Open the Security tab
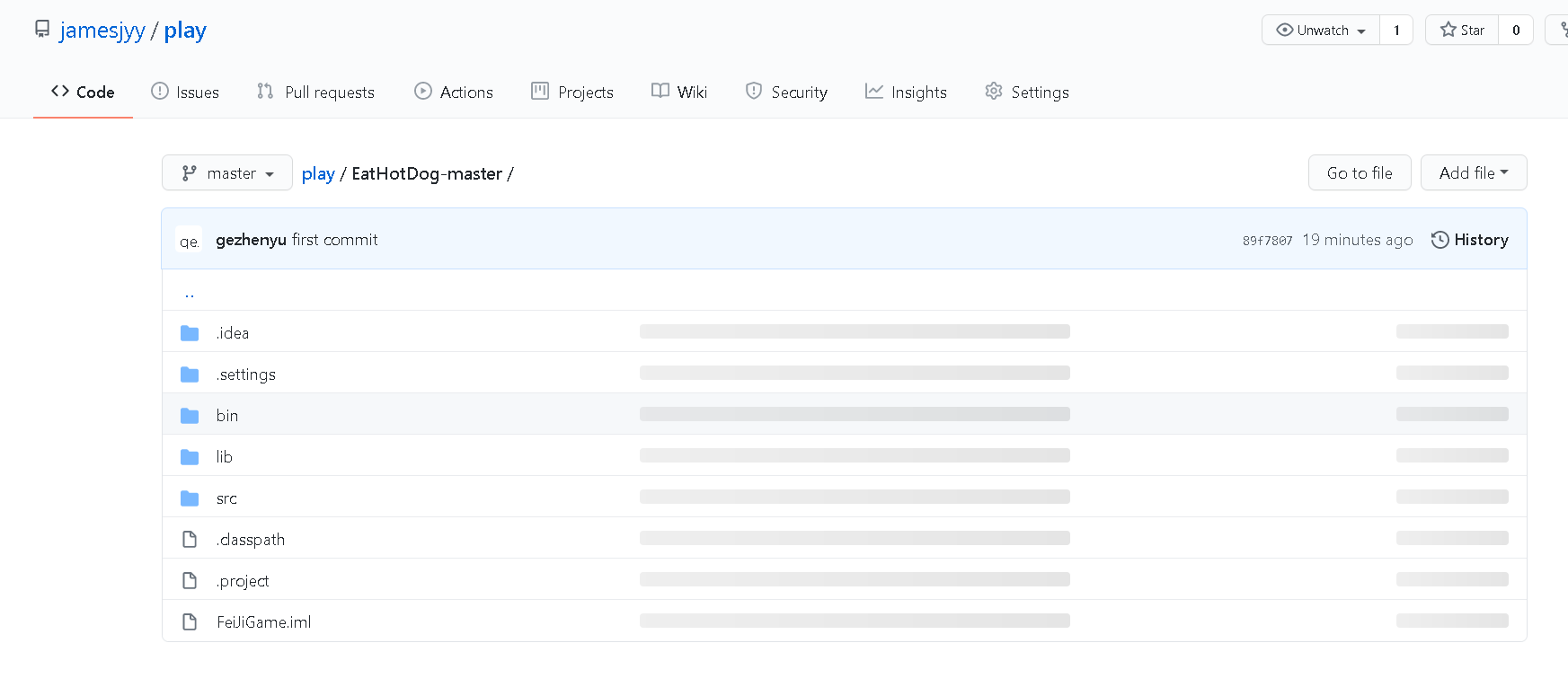This screenshot has width=1568, height=696. click(x=786, y=92)
